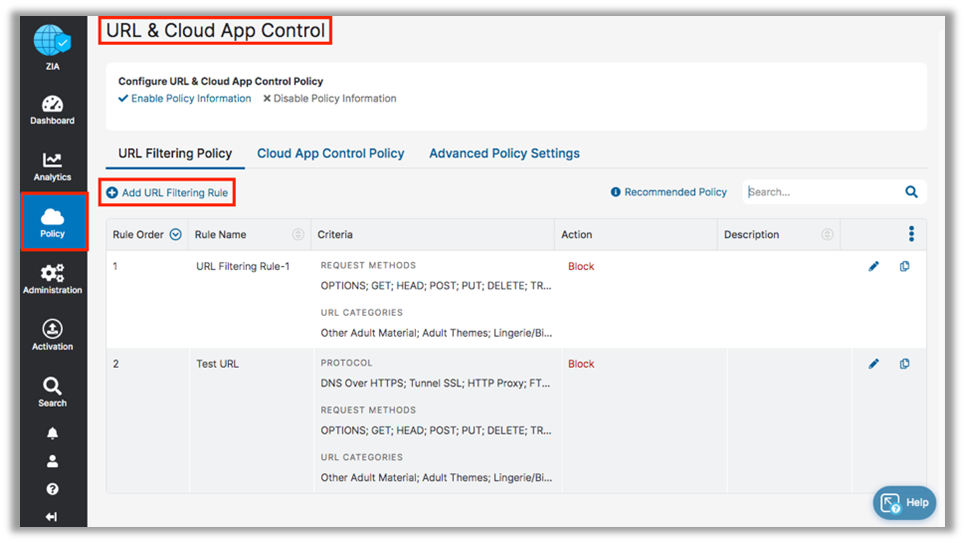Disable Policy Information
This screenshot has height=543, width=965.
329,99
